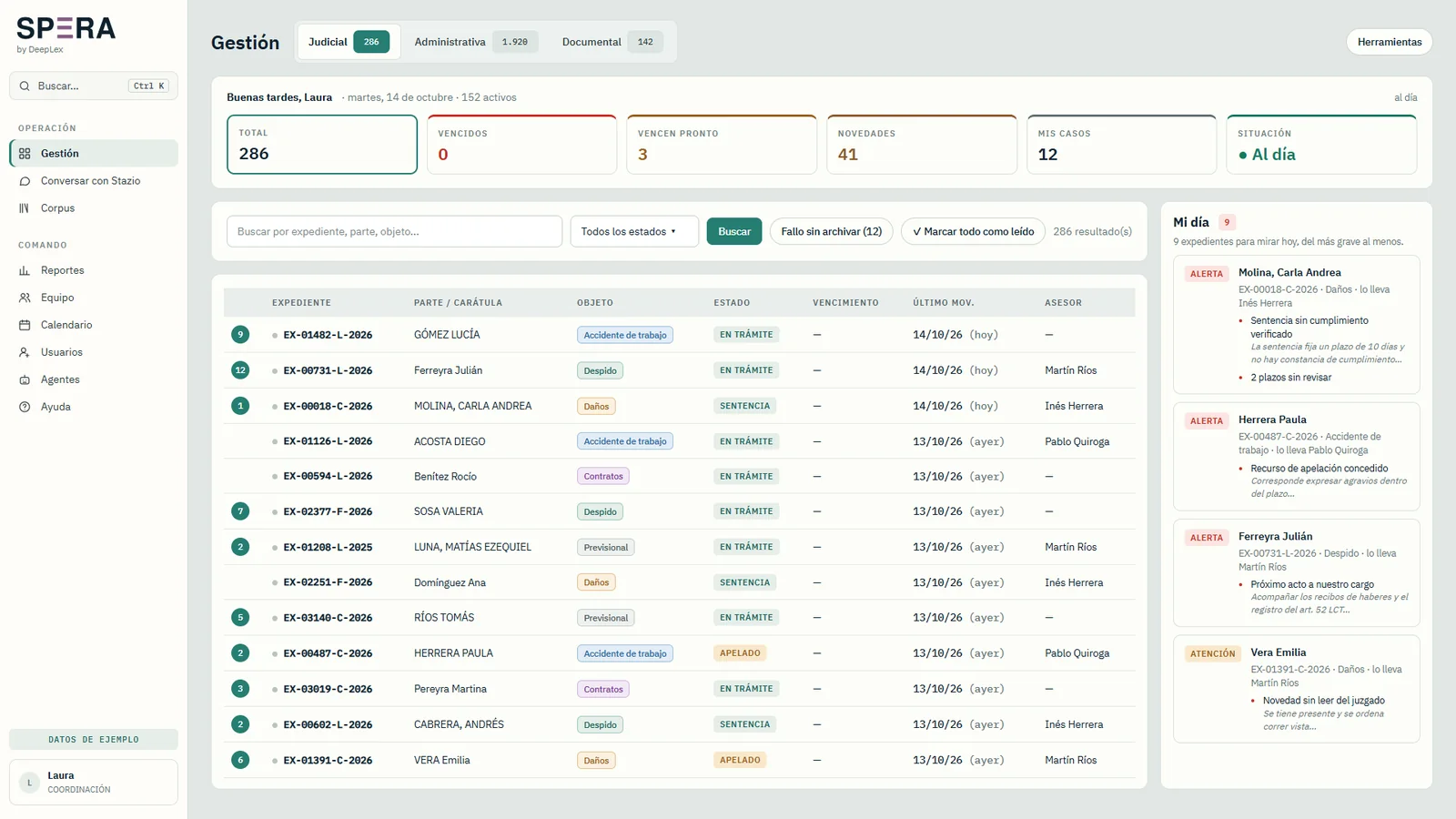1456x819 pixels.
Task: Click the Buscar button
Action: point(734,231)
